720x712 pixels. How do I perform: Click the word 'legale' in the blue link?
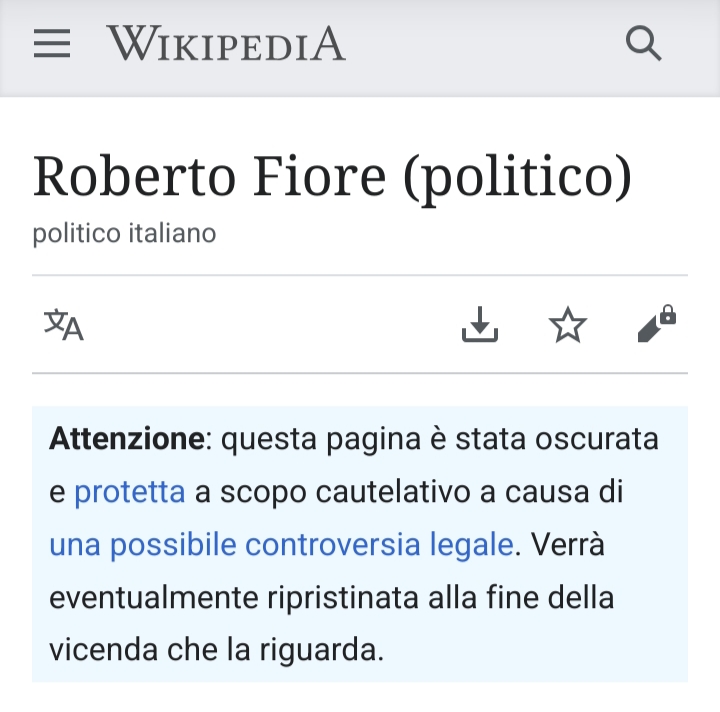coord(472,544)
